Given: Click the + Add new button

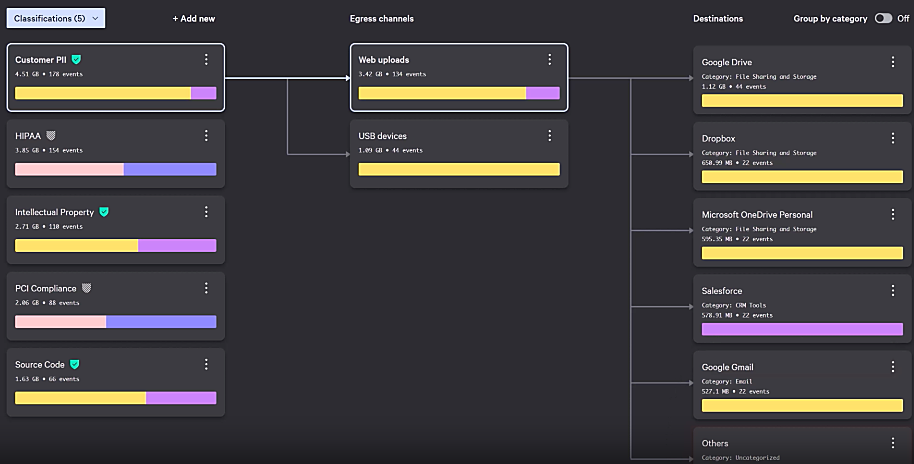Looking at the screenshot, I should (193, 19).
